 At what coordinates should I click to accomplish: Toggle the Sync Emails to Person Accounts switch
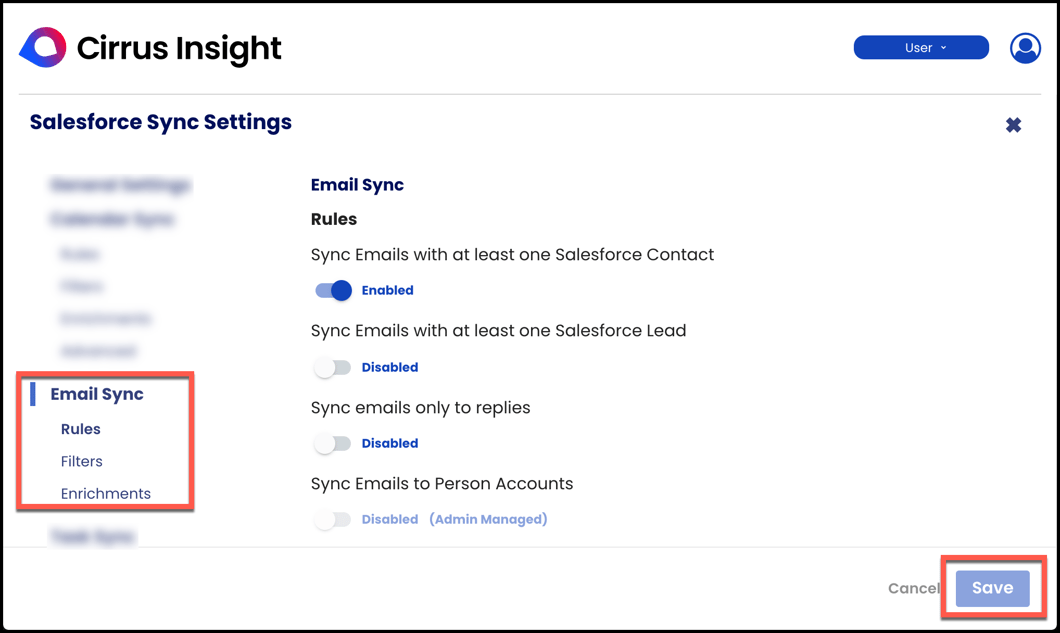tap(332, 519)
